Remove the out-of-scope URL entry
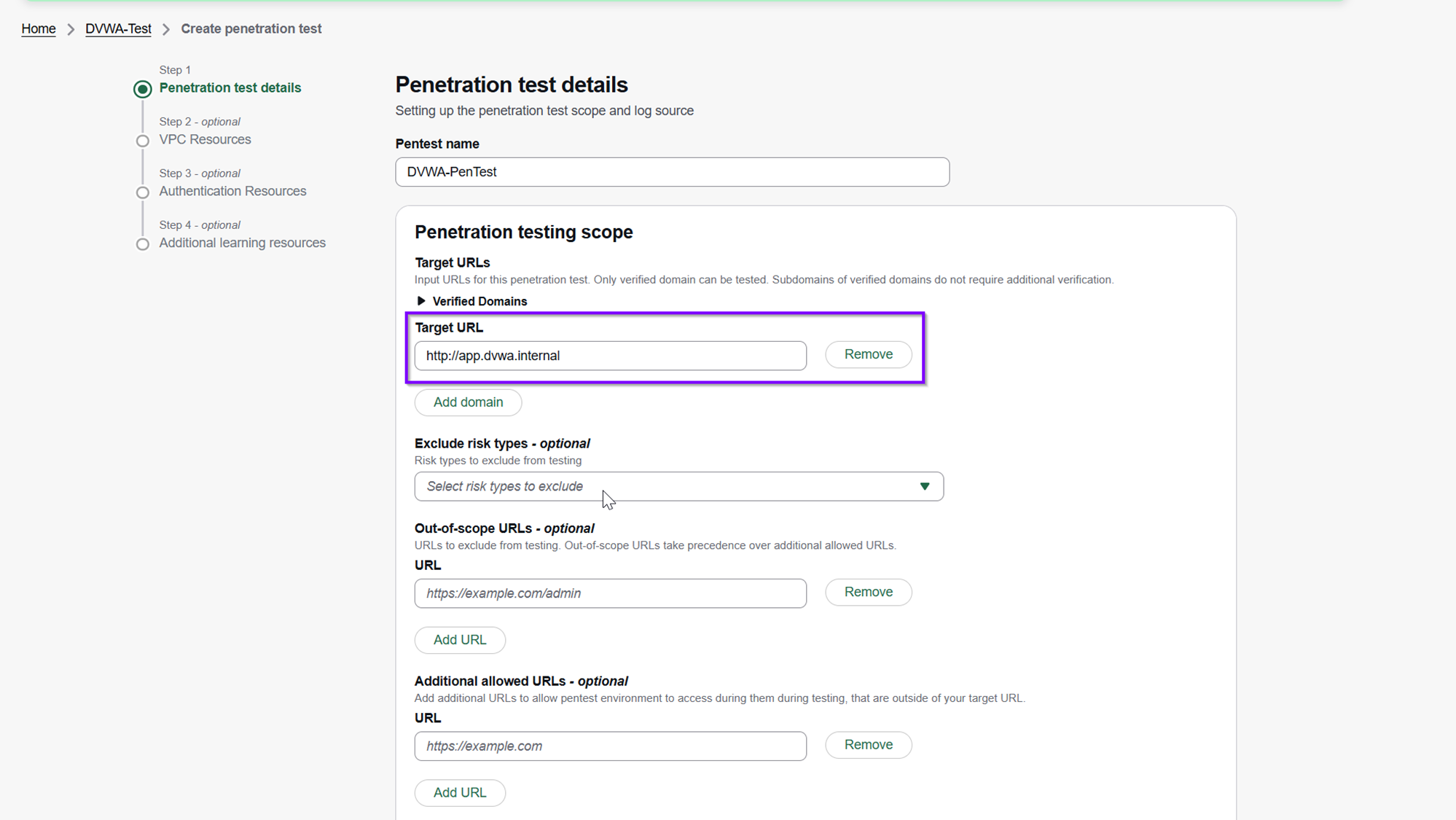 click(868, 592)
